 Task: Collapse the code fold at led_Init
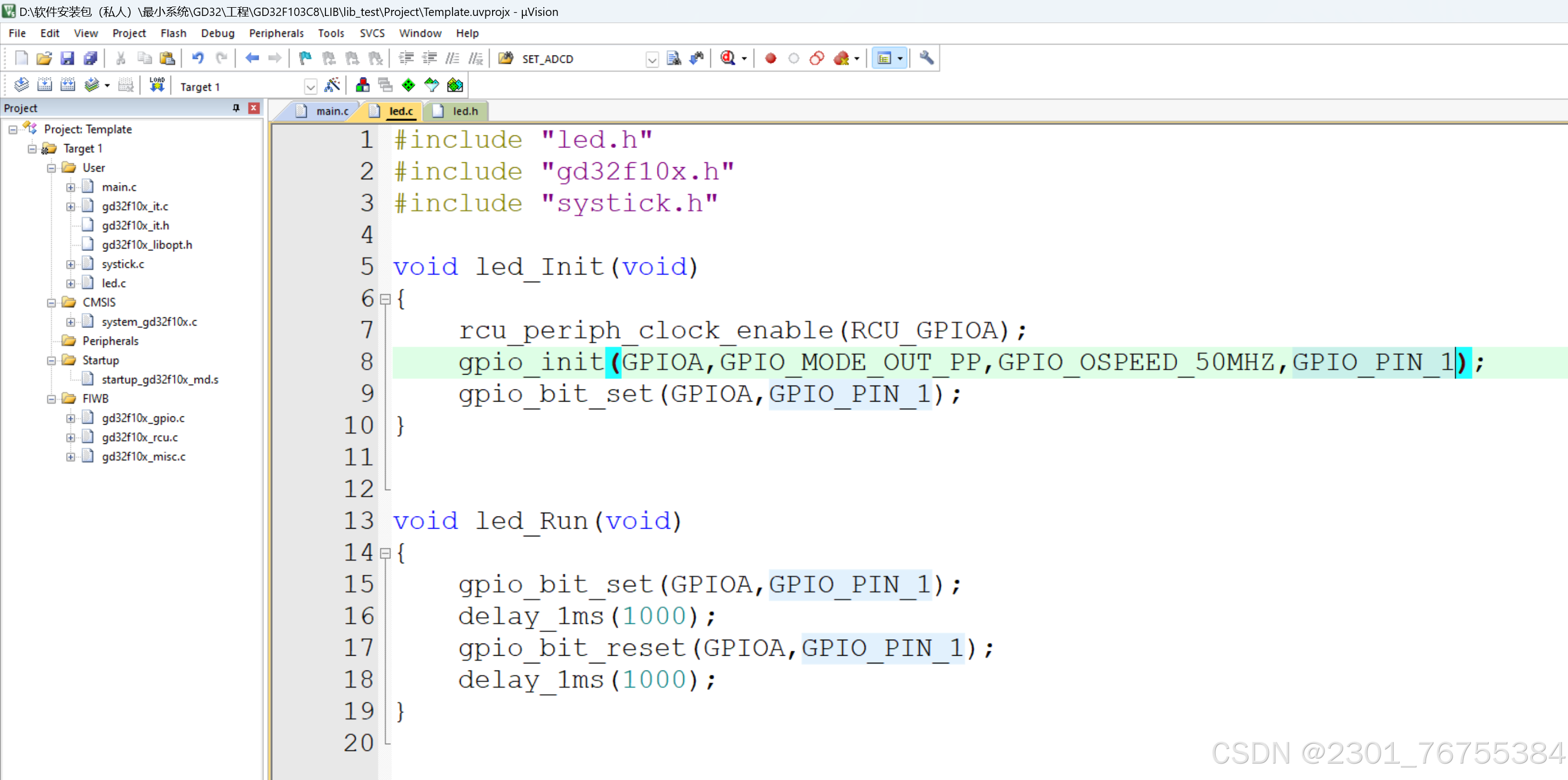[x=386, y=299]
